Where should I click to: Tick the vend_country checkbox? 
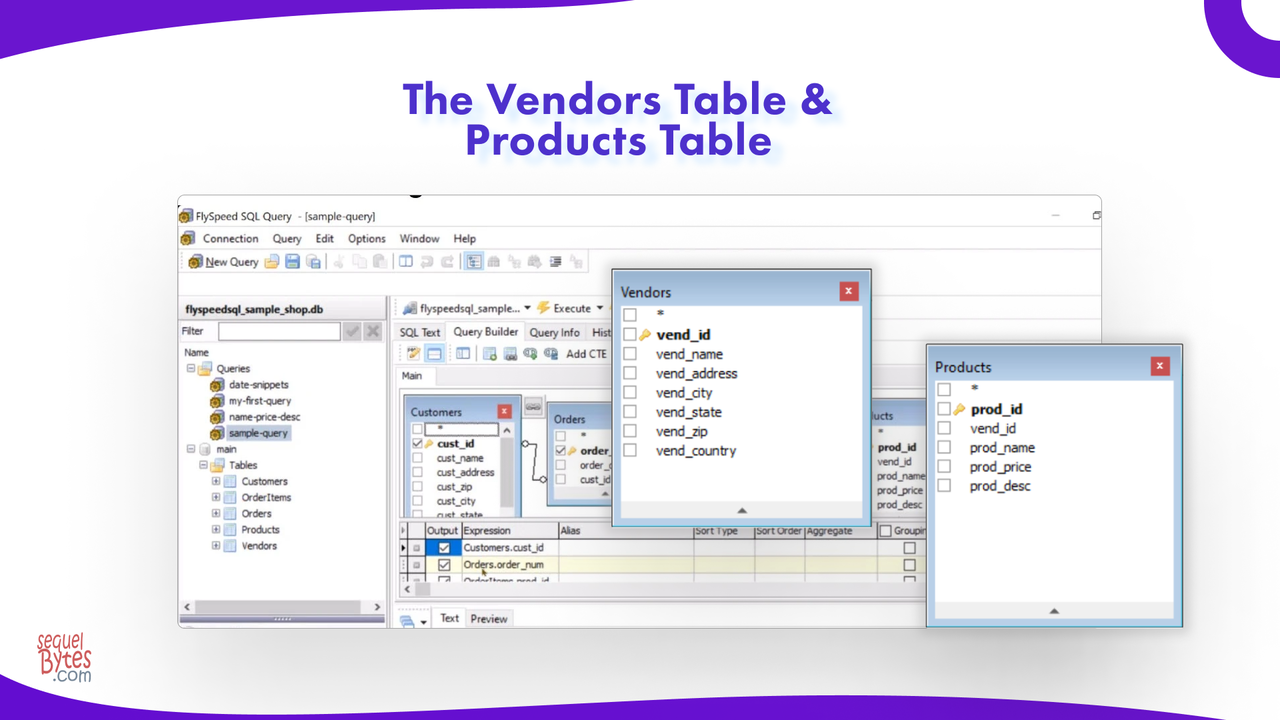(630, 451)
